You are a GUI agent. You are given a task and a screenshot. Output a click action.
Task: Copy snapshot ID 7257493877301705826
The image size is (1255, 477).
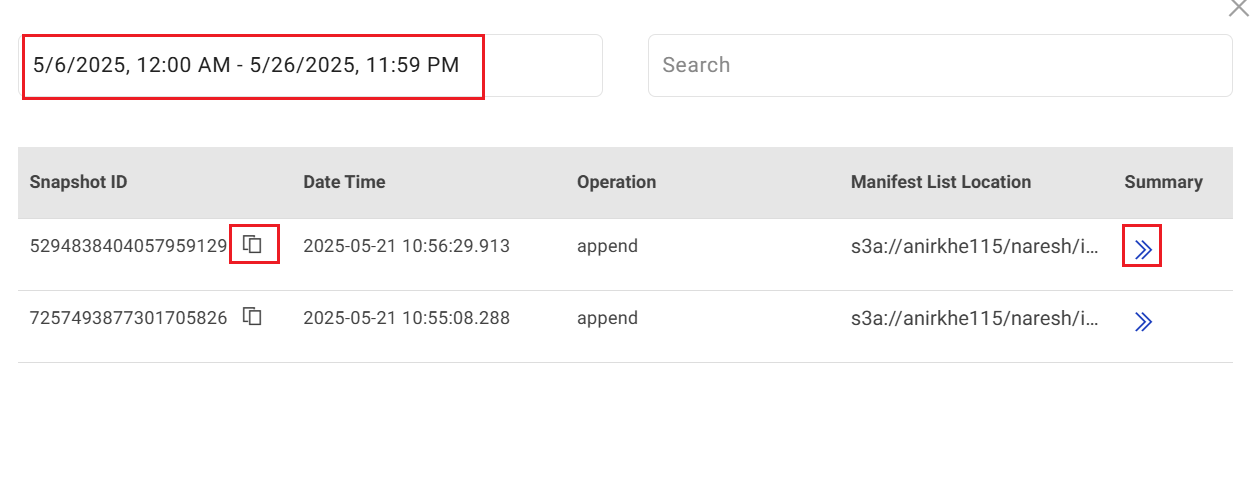click(x=253, y=317)
